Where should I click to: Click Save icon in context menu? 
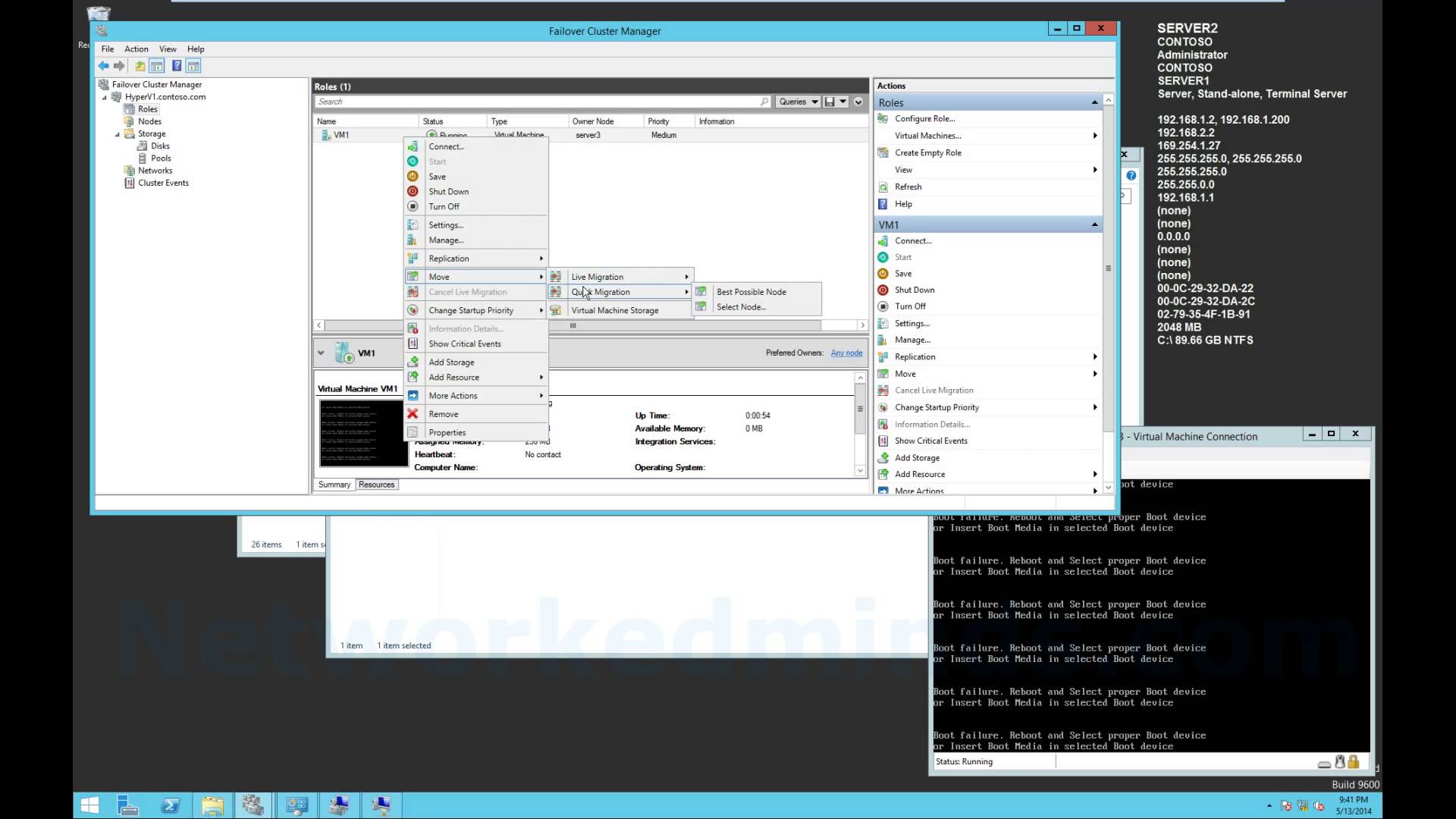click(413, 176)
